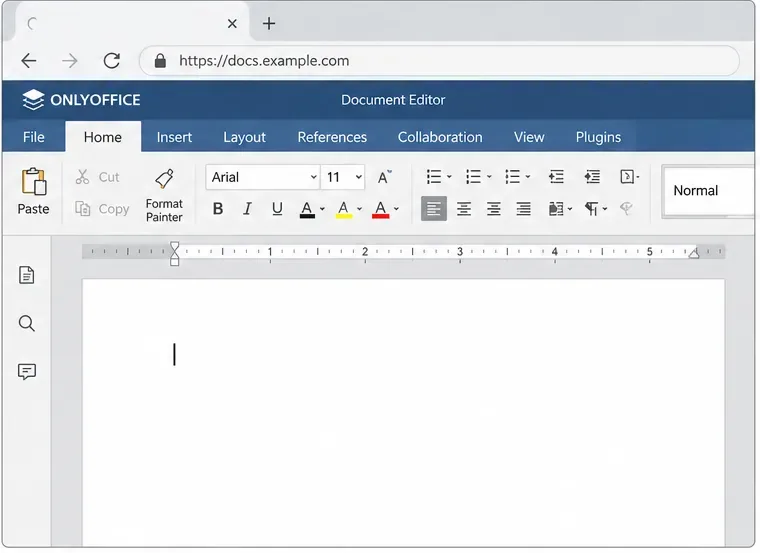This screenshot has height=553, width=760.
Task: Switch to the View tab
Action: point(529,137)
